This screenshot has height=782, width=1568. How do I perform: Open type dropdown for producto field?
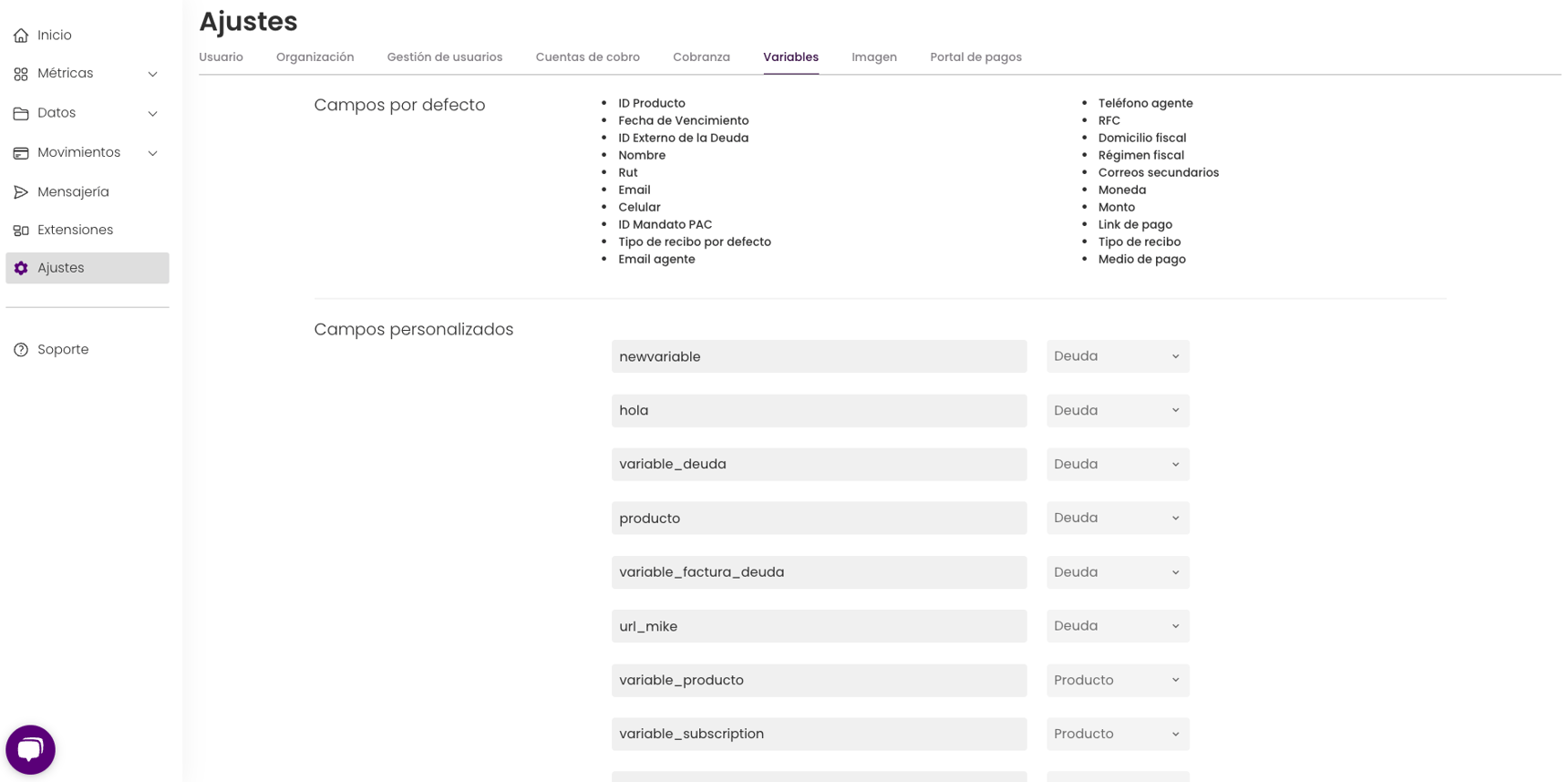coord(1118,518)
